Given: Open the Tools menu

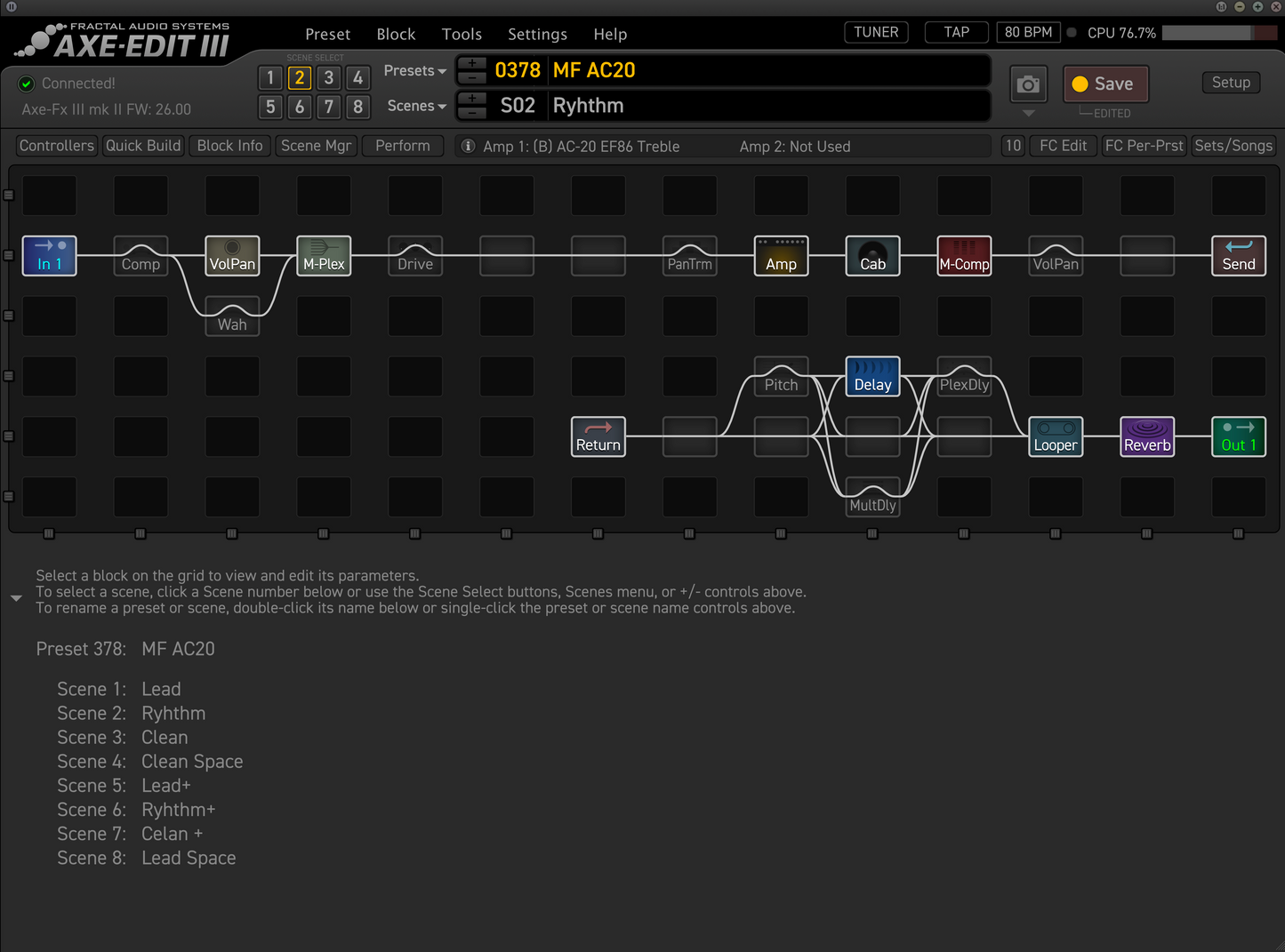Looking at the screenshot, I should tap(462, 35).
